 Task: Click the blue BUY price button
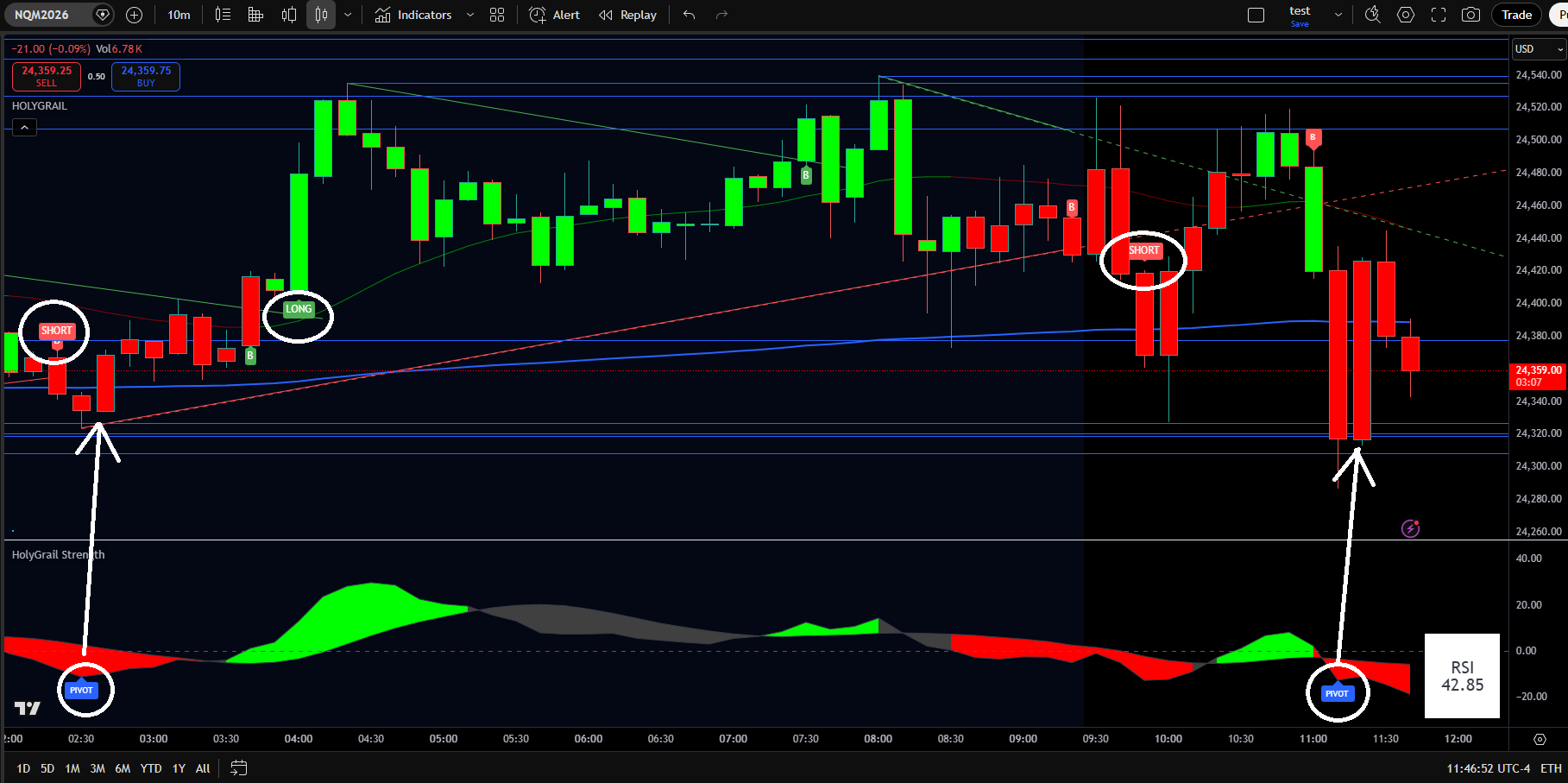coord(146,76)
